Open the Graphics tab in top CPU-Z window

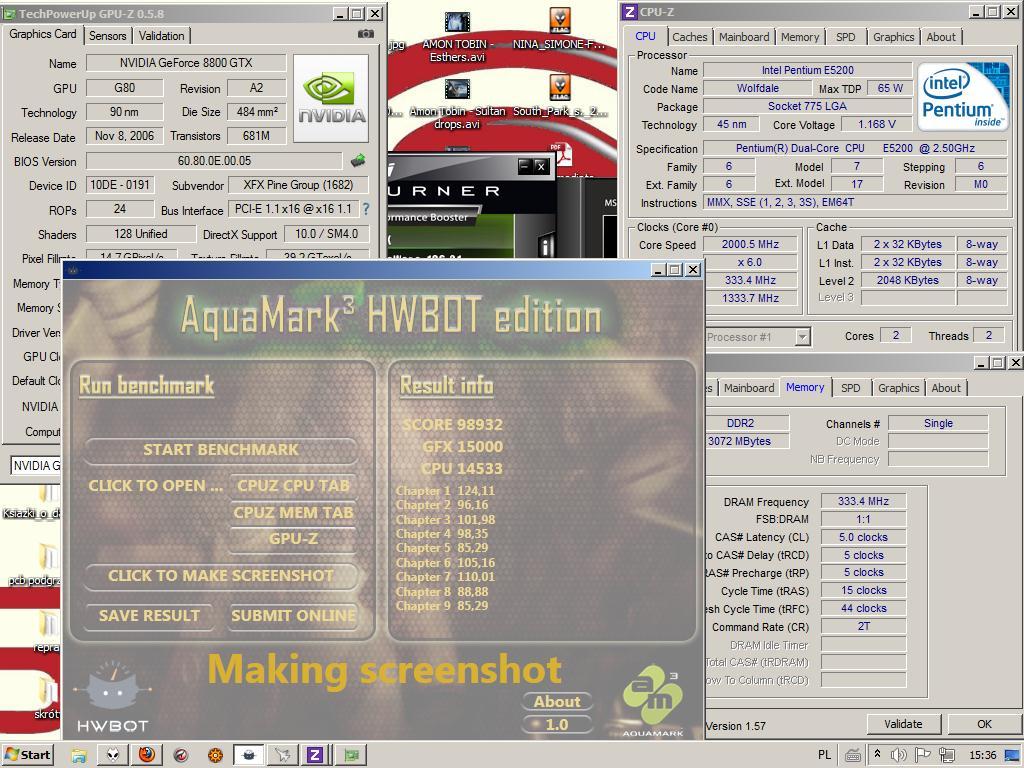tap(893, 37)
